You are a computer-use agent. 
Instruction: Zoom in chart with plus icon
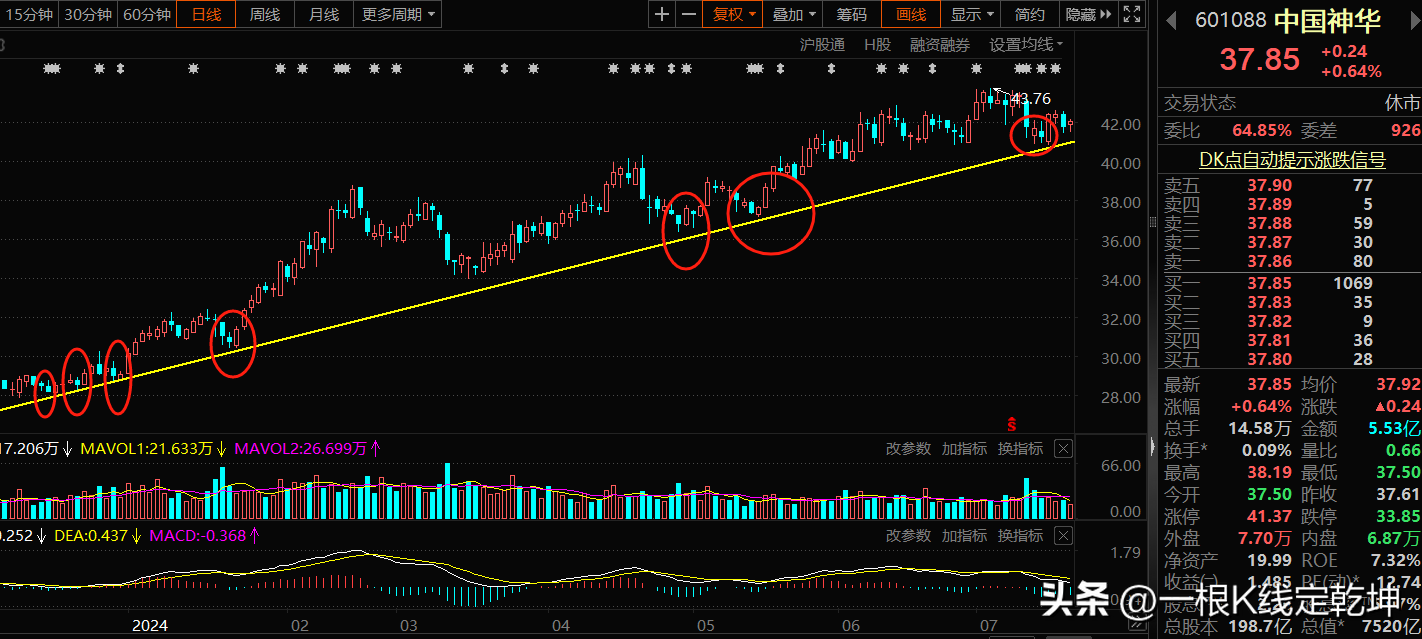pos(662,14)
